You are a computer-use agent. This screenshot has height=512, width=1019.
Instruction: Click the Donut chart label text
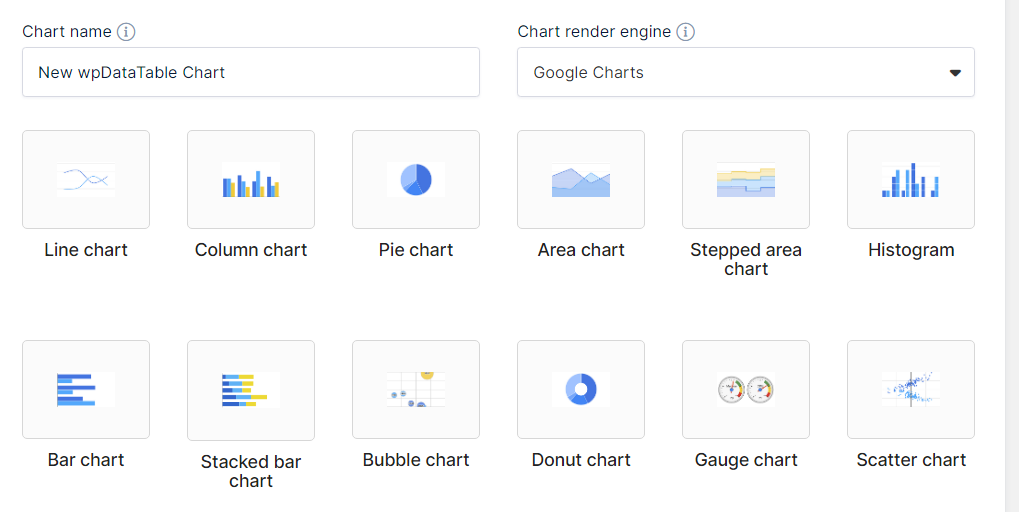click(x=581, y=460)
